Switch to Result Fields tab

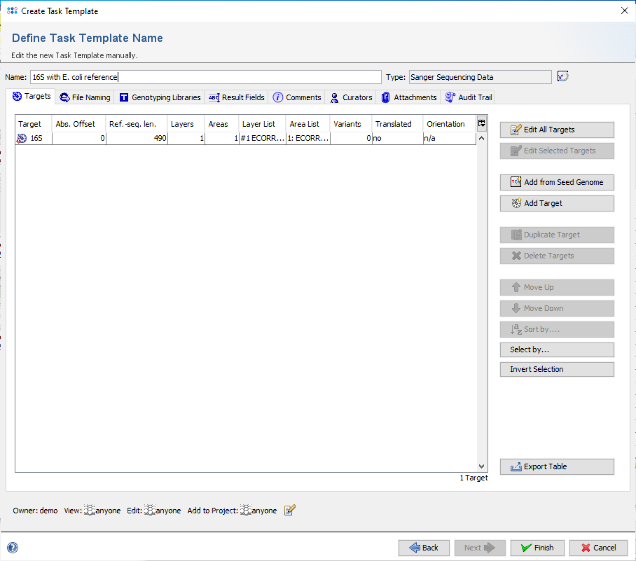pos(236,97)
